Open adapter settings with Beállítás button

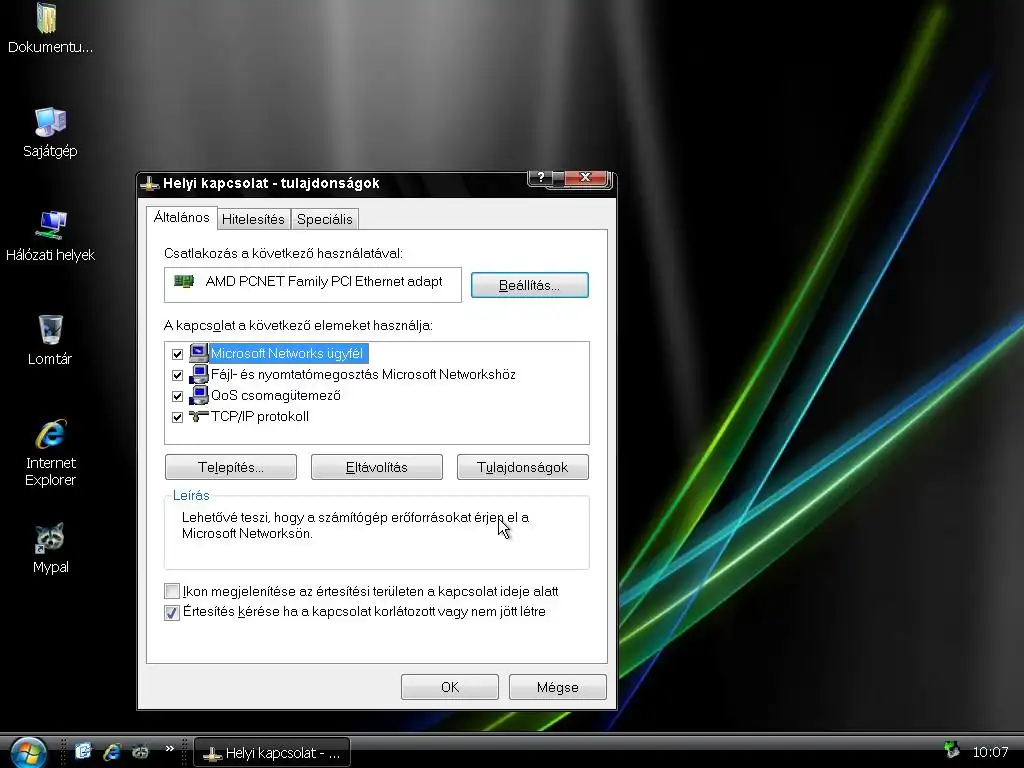[530, 285]
